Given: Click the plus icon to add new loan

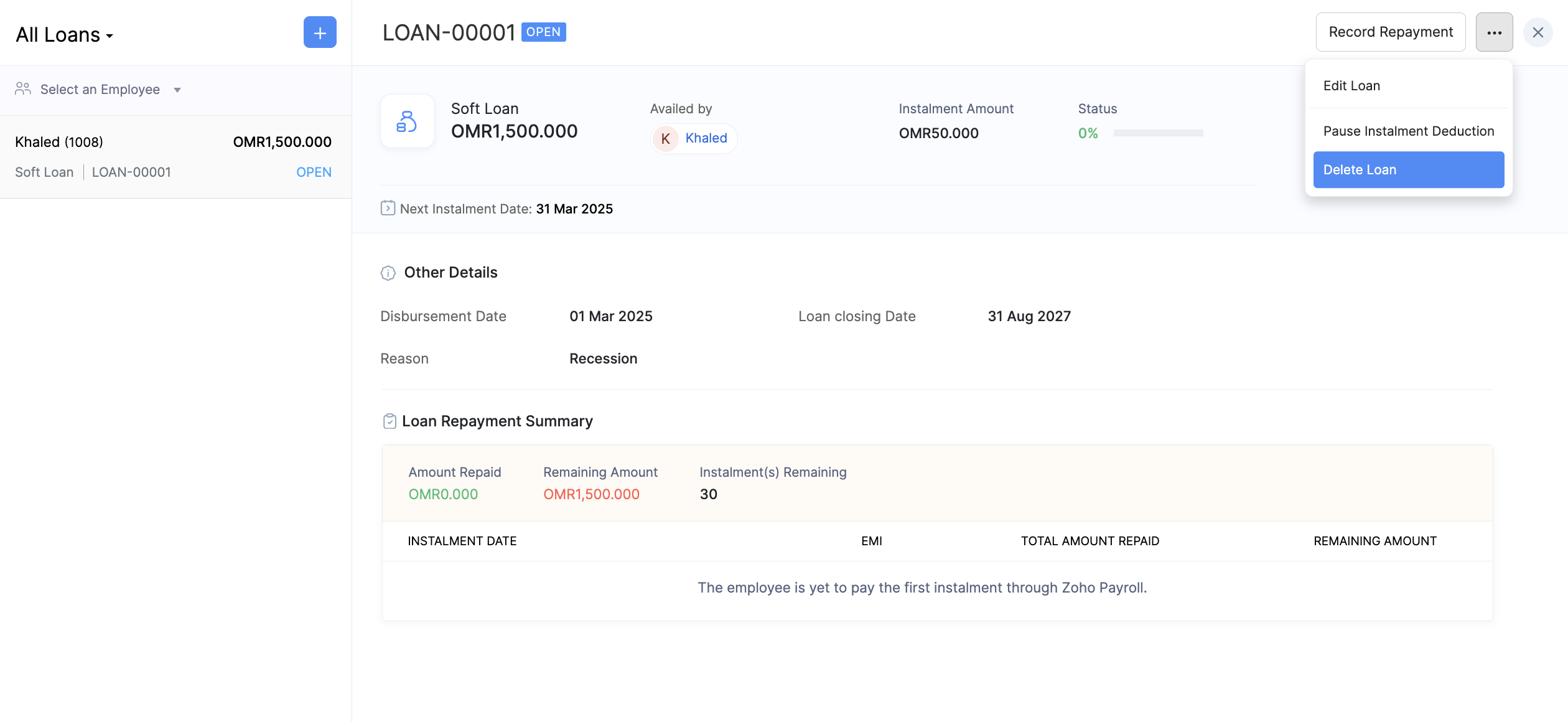Looking at the screenshot, I should [x=320, y=32].
